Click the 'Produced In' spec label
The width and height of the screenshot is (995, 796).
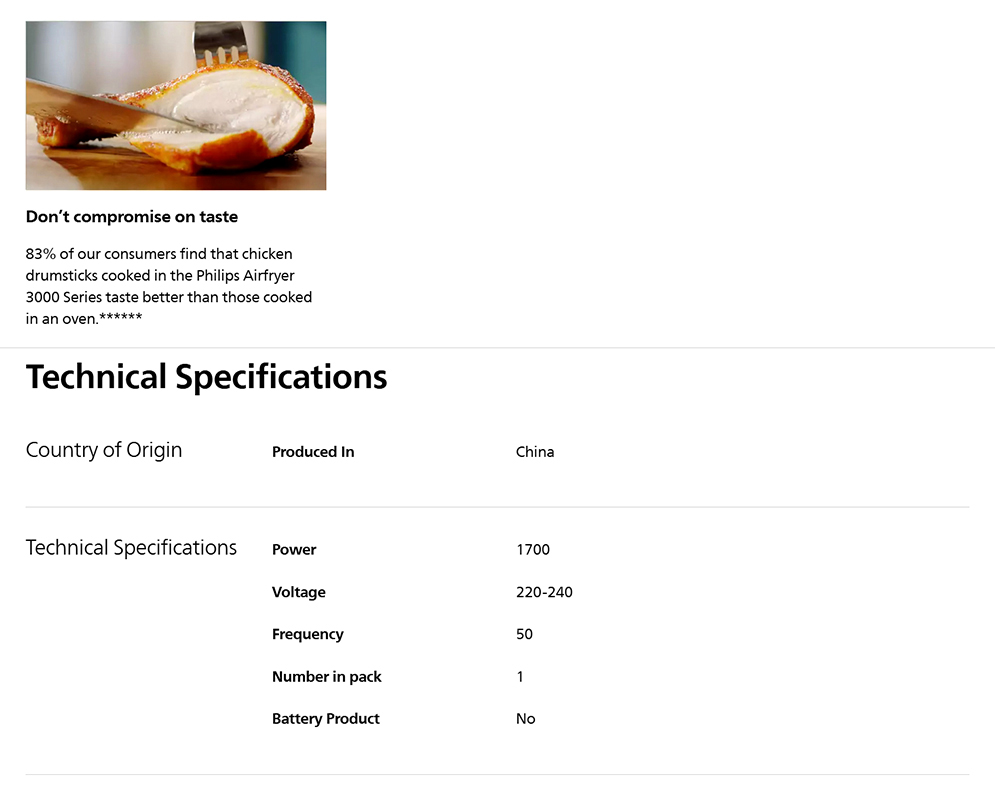[x=313, y=452]
